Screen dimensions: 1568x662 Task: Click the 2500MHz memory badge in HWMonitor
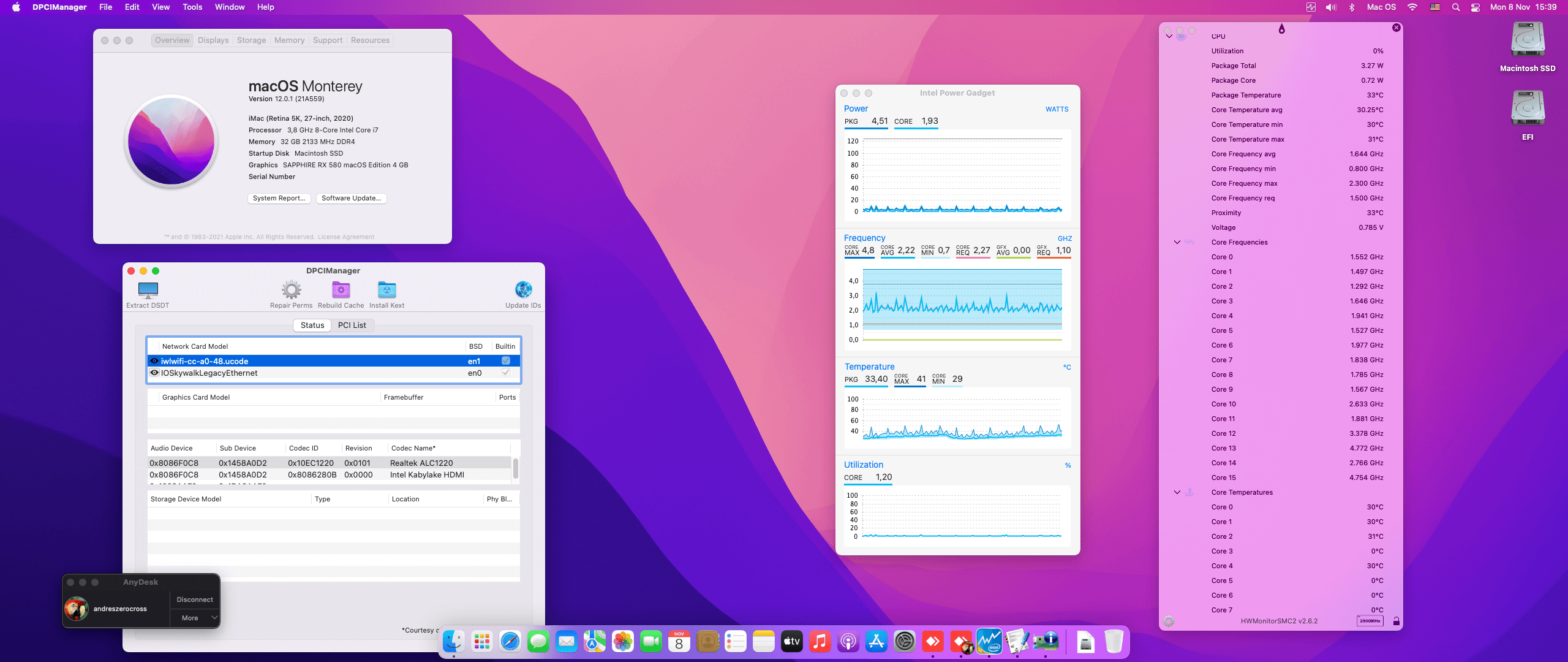point(1370,621)
